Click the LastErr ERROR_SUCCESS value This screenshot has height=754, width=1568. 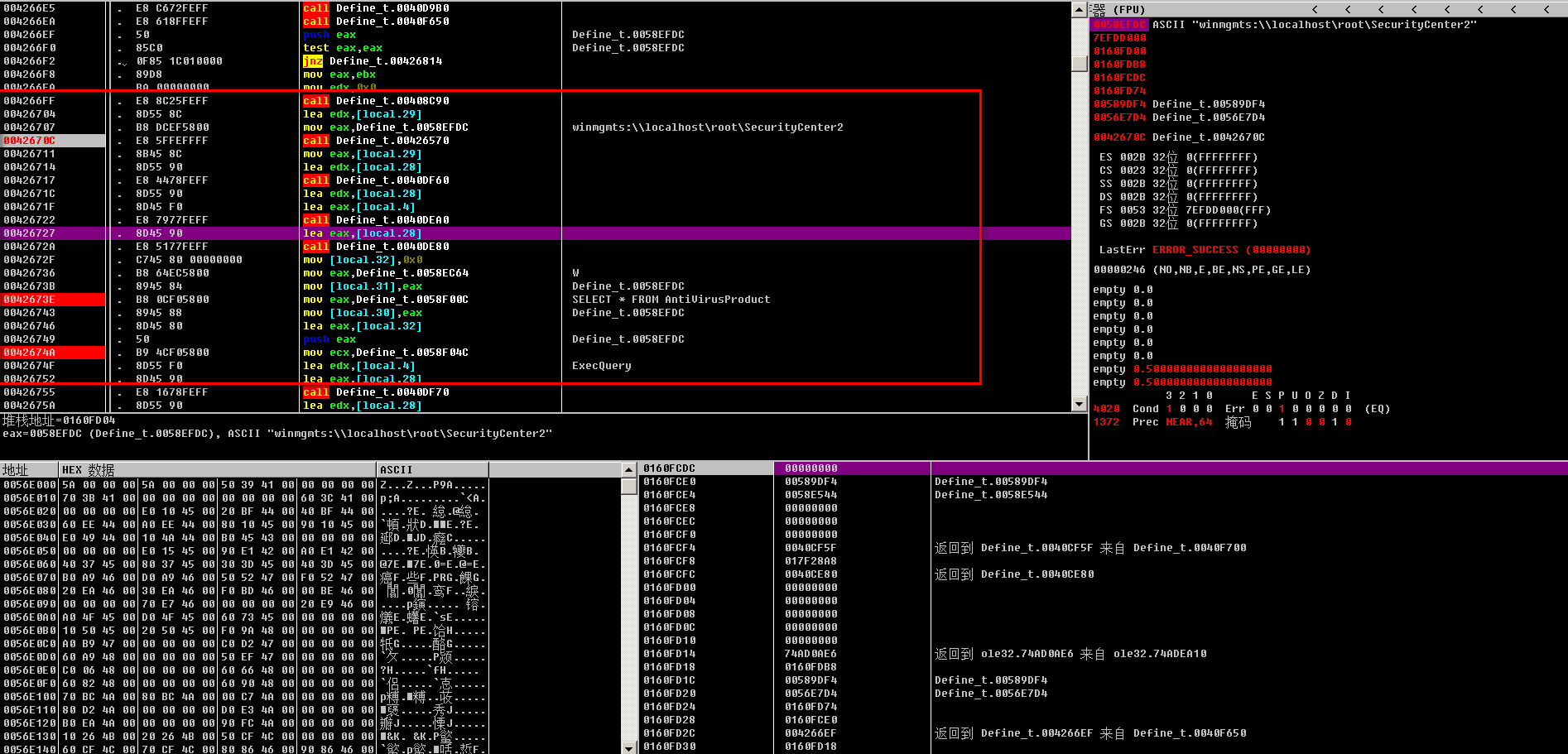tap(1230, 250)
